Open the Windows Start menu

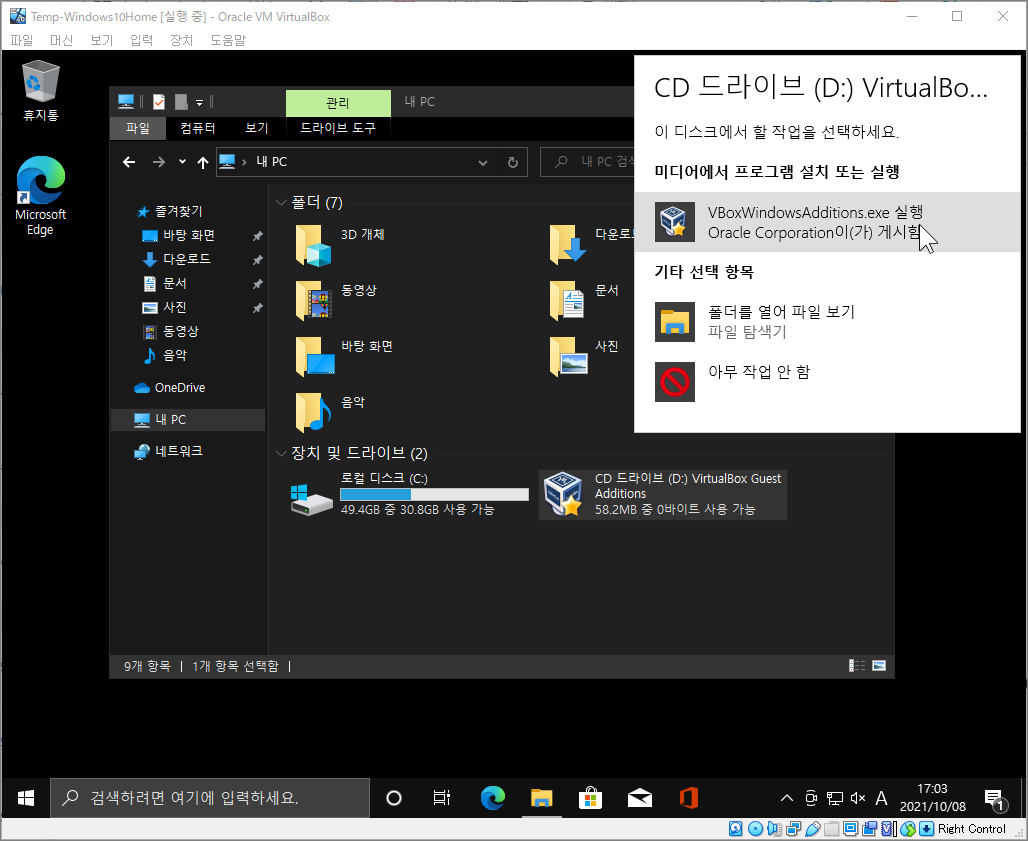26,798
